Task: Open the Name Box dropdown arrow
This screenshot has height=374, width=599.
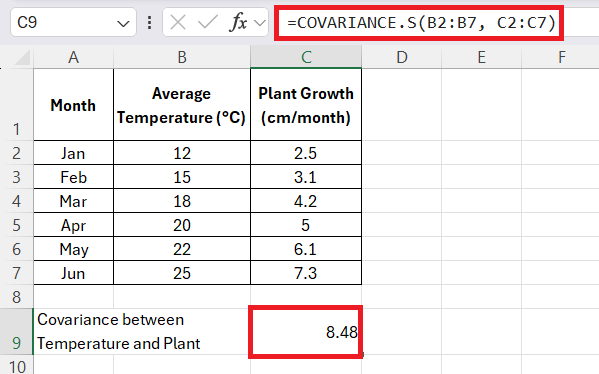Action: click(123, 24)
